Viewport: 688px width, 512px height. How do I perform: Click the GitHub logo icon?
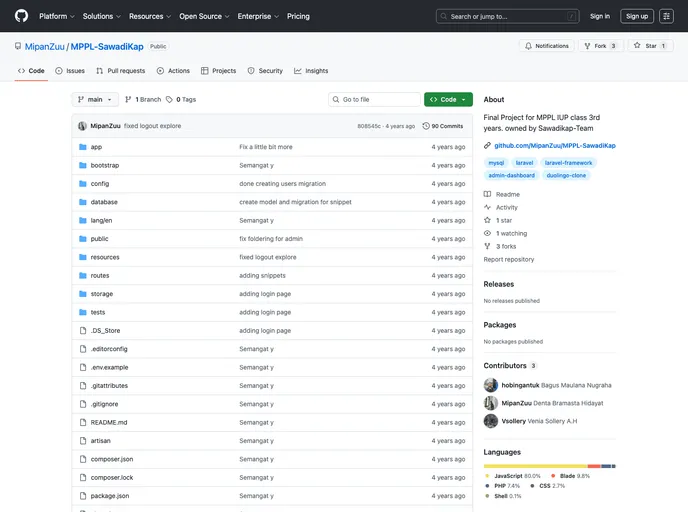(21, 16)
